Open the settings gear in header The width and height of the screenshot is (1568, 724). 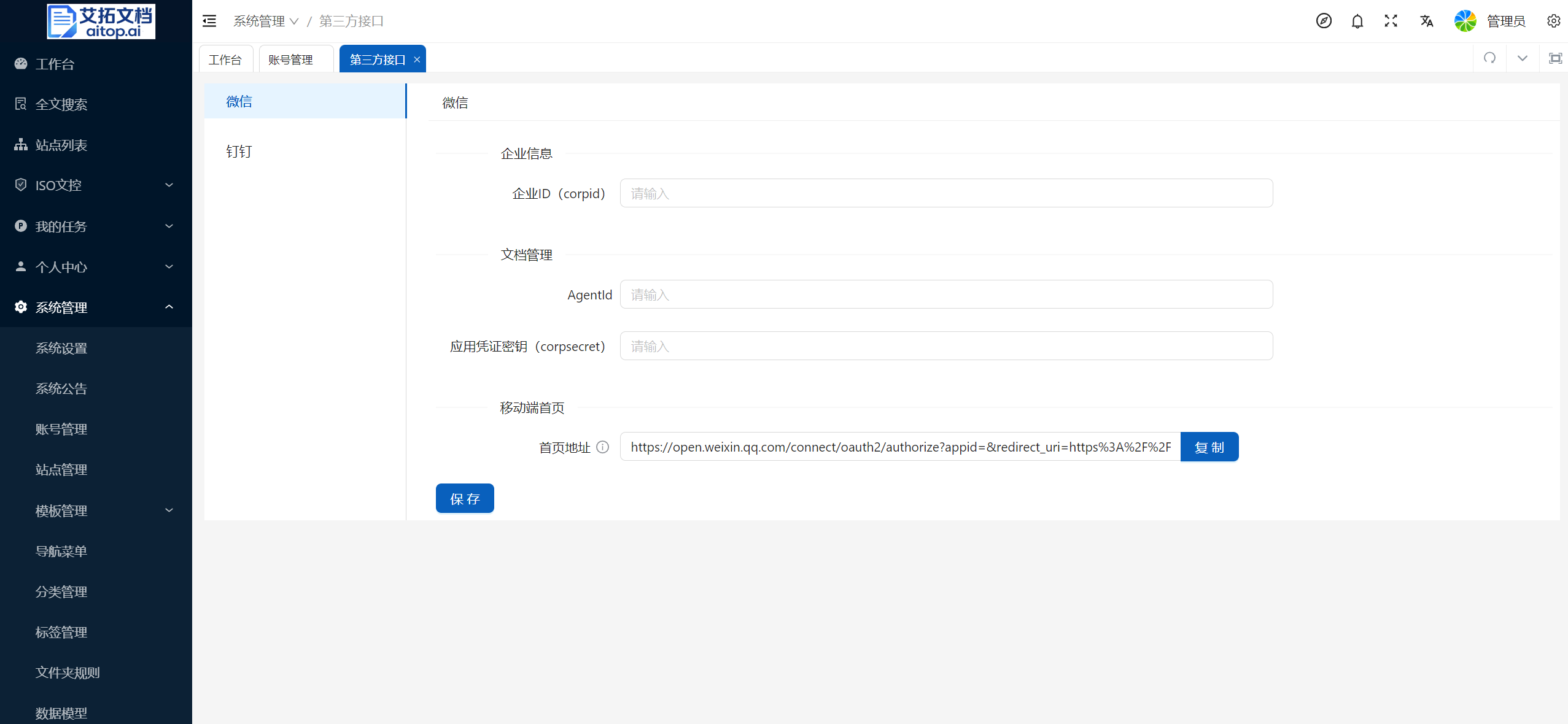click(x=1553, y=21)
